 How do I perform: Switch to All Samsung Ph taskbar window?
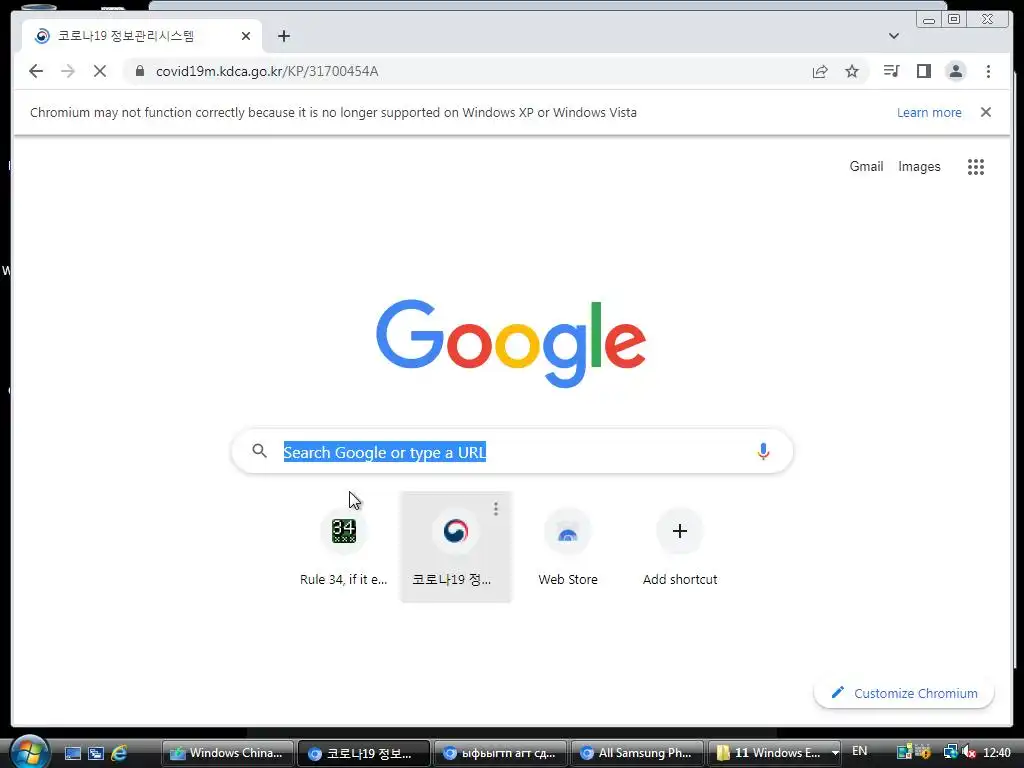637,753
